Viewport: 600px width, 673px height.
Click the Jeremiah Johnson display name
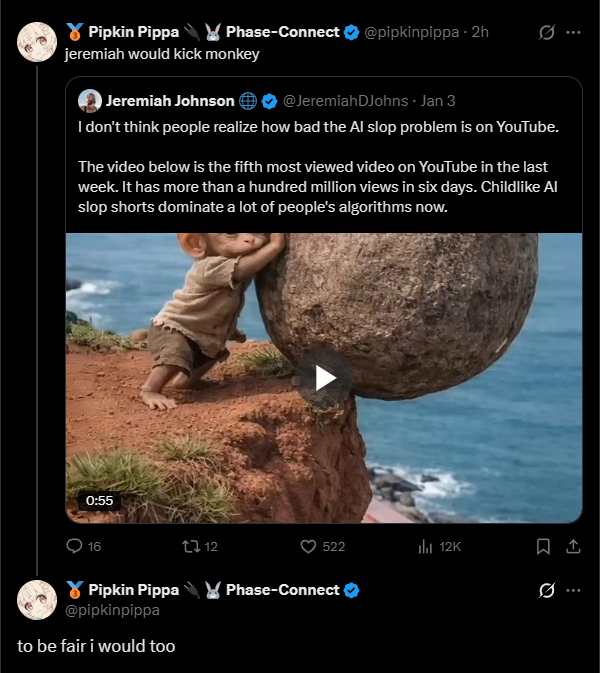coord(170,101)
